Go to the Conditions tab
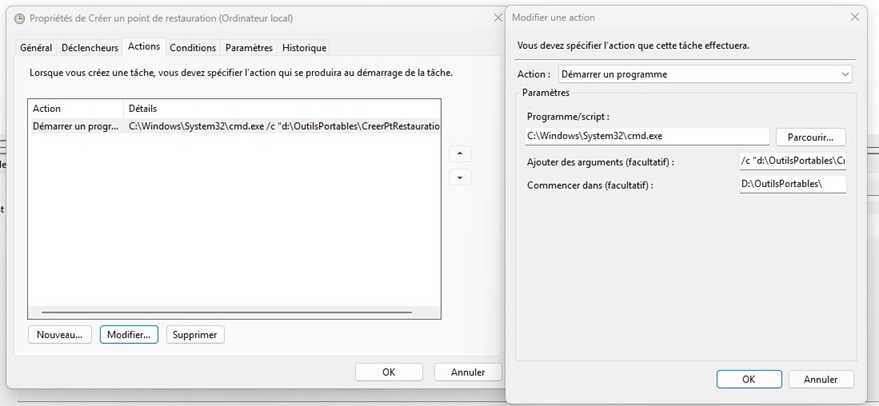 click(192, 47)
